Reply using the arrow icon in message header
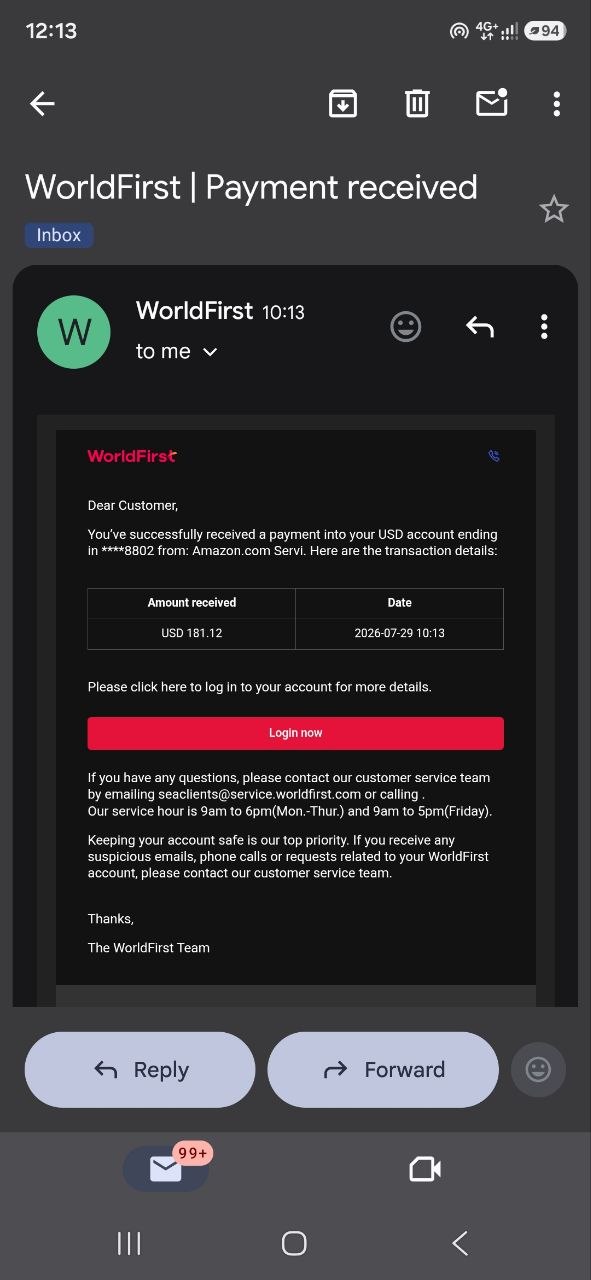 480,327
